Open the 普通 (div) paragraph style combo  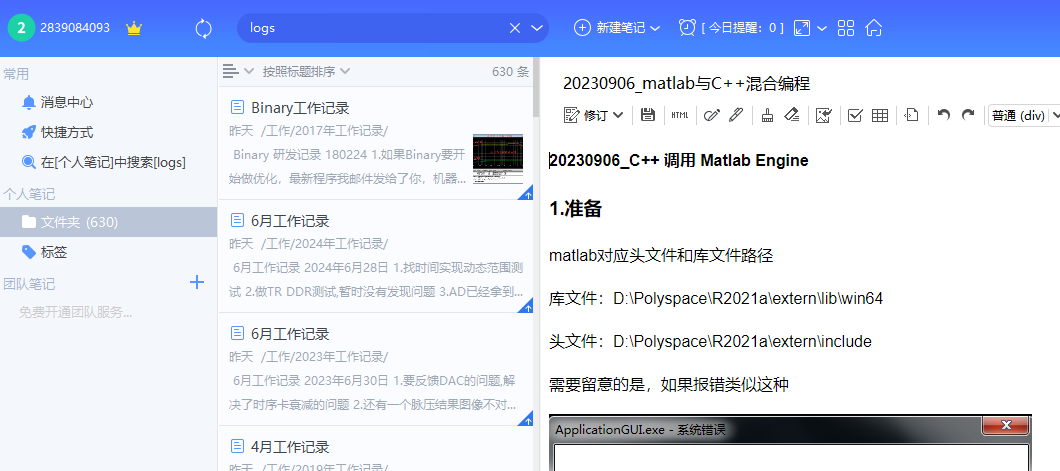pyautogui.click(x=1023, y=116)
